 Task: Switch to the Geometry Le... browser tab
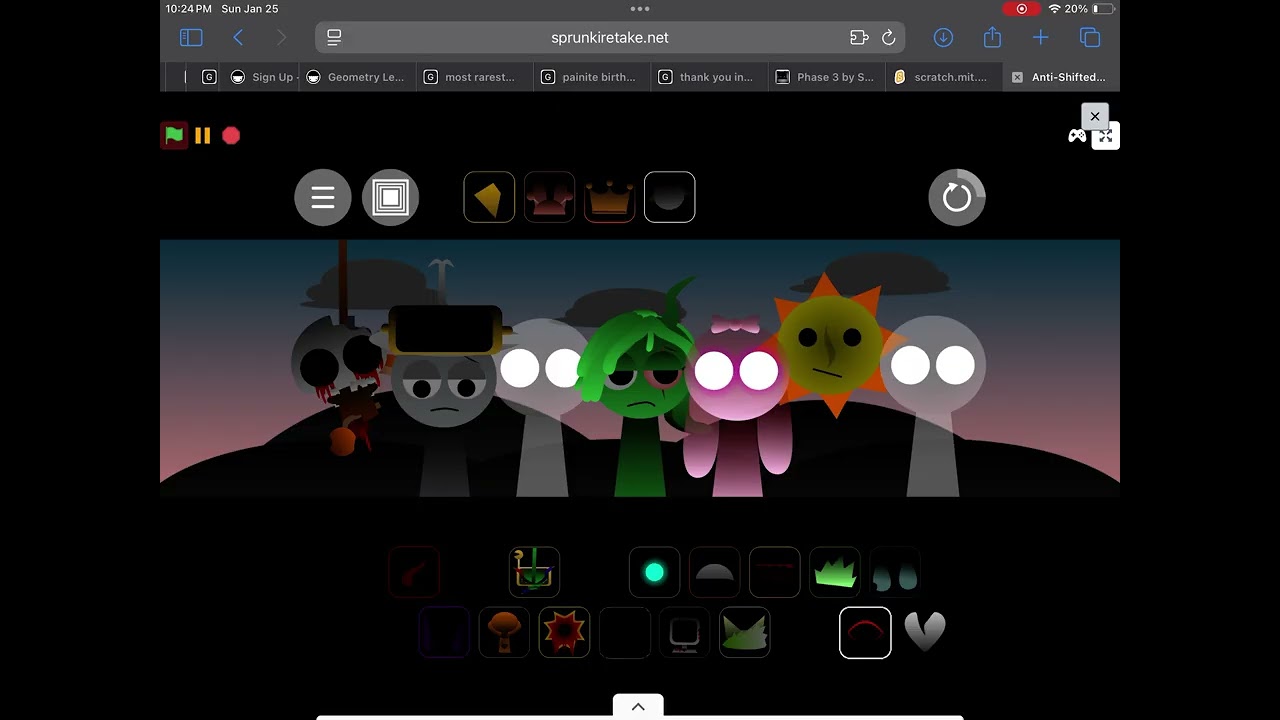[356, 77]
